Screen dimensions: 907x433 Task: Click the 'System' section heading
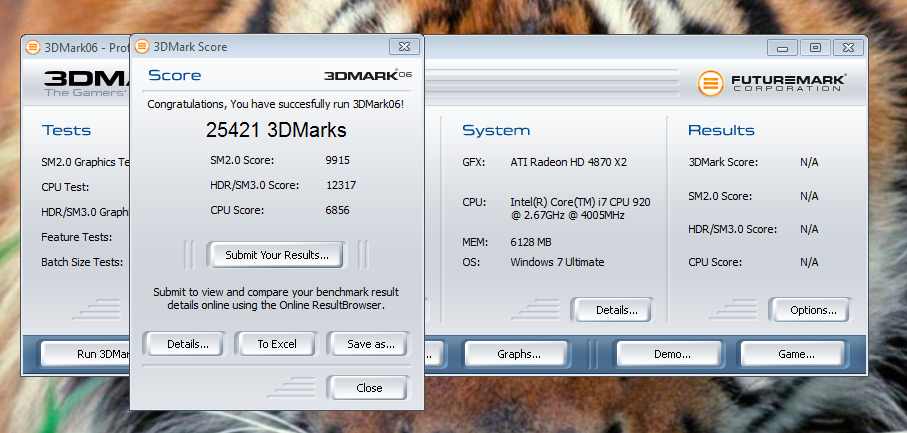click(496, 131)
